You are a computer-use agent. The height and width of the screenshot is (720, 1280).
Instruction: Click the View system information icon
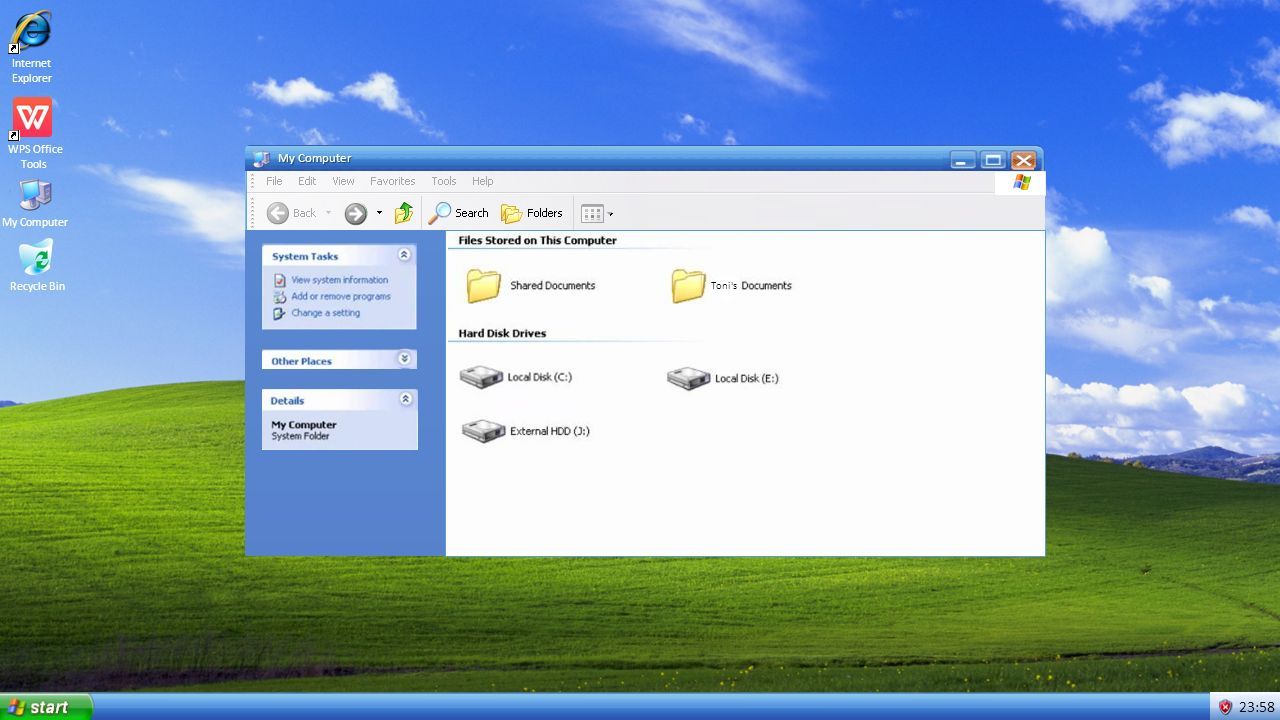280,280
